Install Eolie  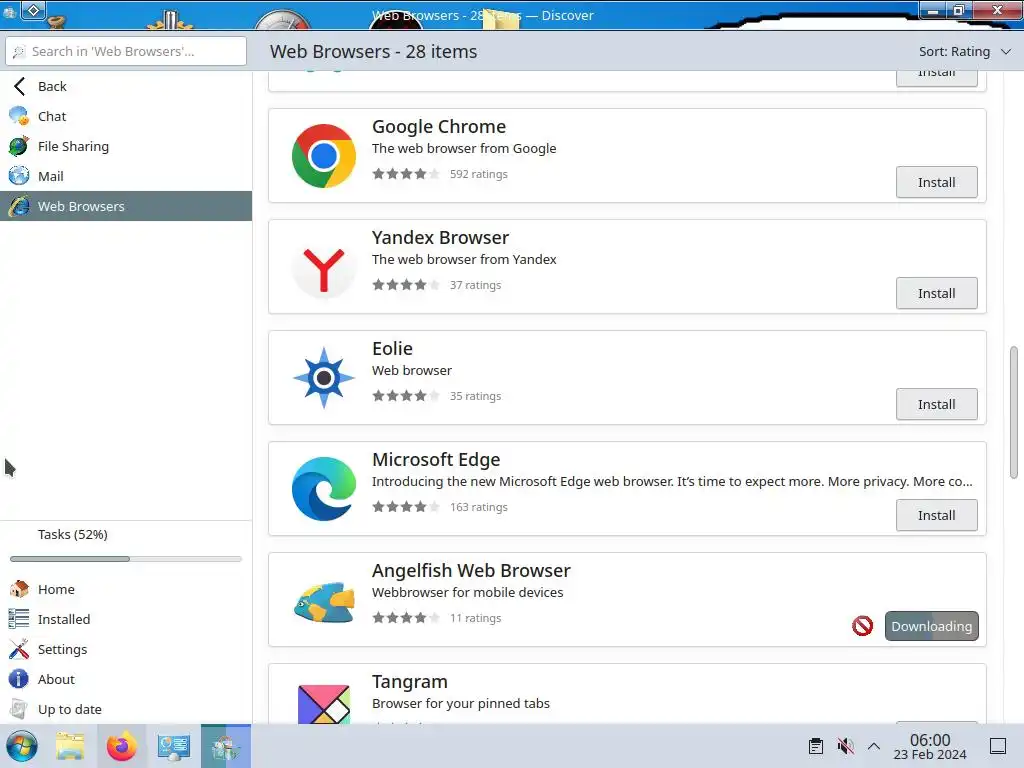936,404
